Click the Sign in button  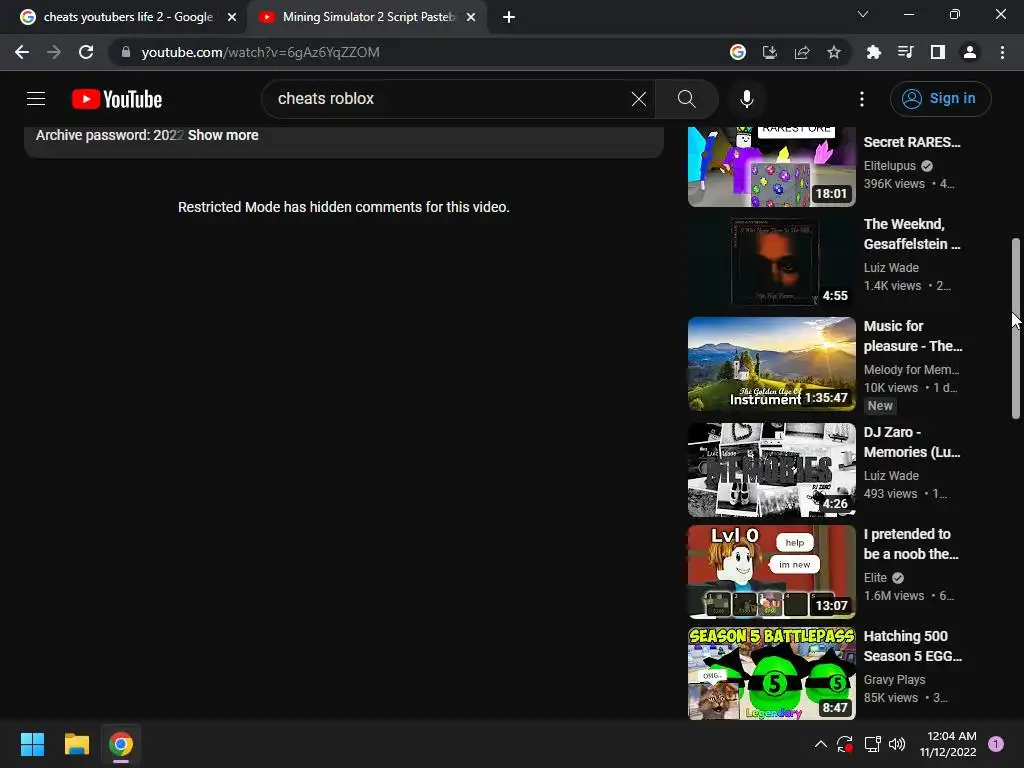click(x=940, y=99)
